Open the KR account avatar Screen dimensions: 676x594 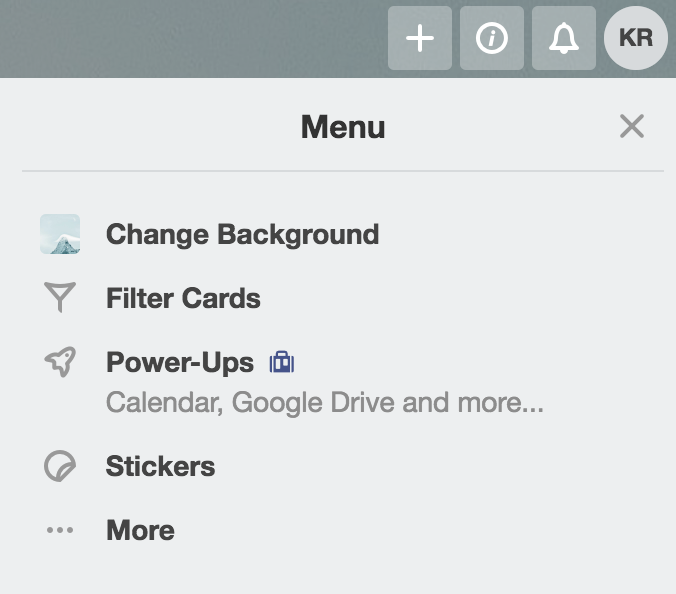coord(635,38)
